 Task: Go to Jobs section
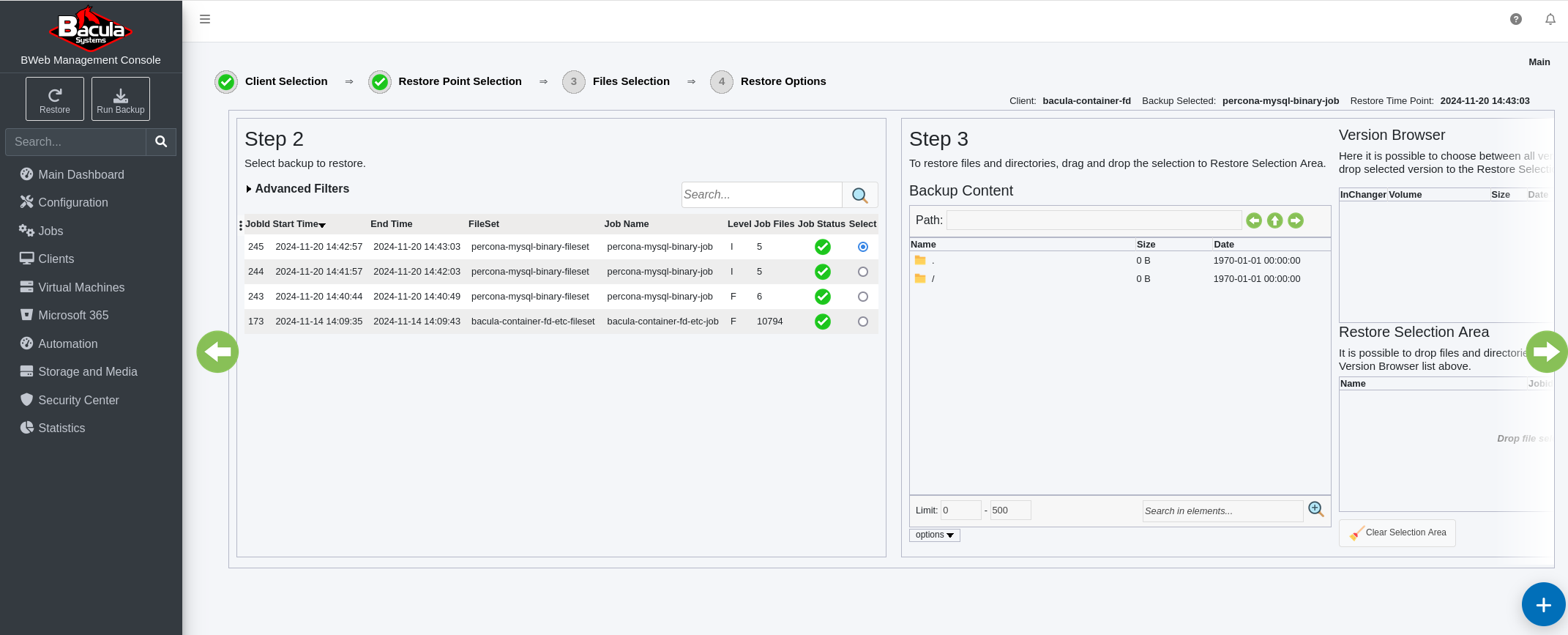coord(51,231)
